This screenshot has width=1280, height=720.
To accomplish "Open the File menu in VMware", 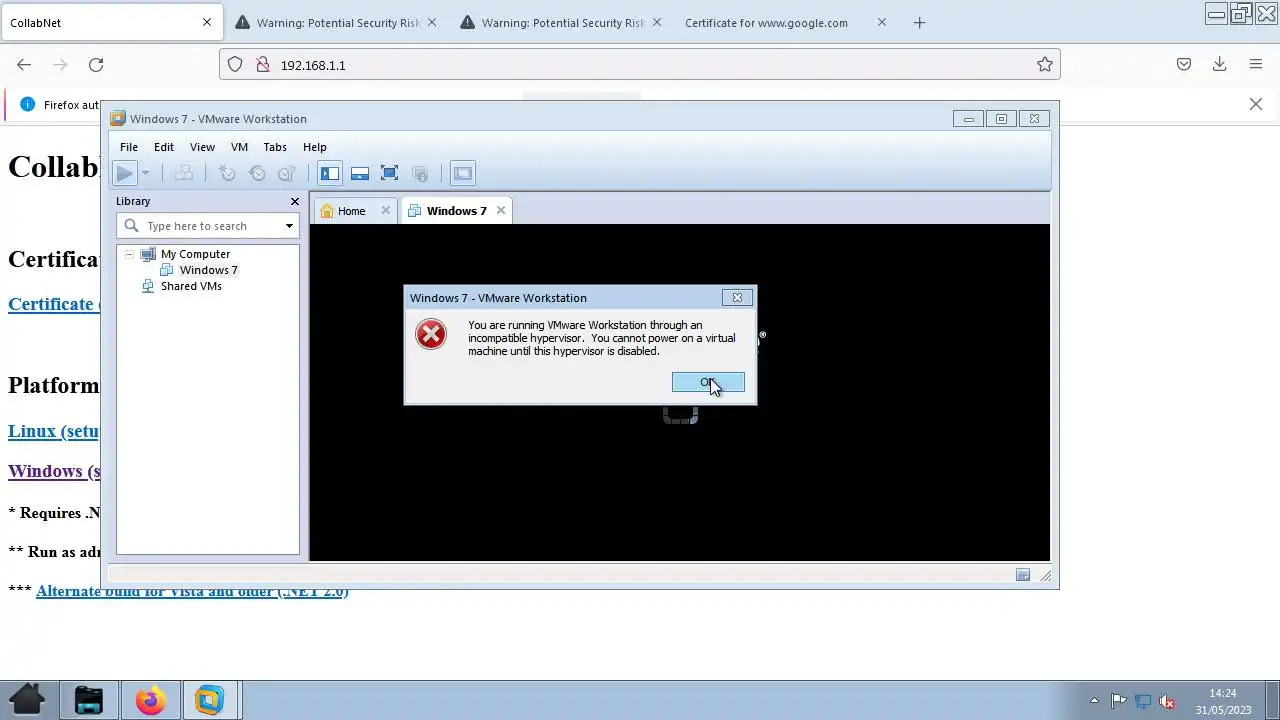I will coord(129,147).
